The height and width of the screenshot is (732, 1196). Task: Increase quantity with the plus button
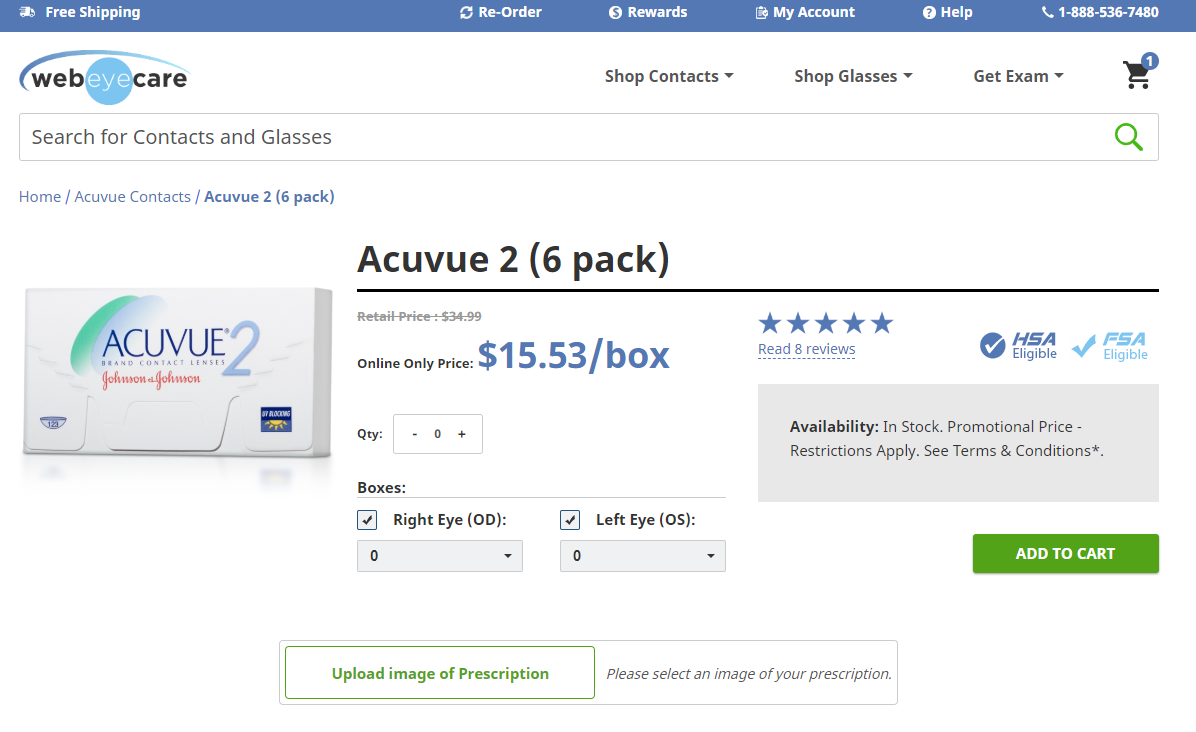461,434
